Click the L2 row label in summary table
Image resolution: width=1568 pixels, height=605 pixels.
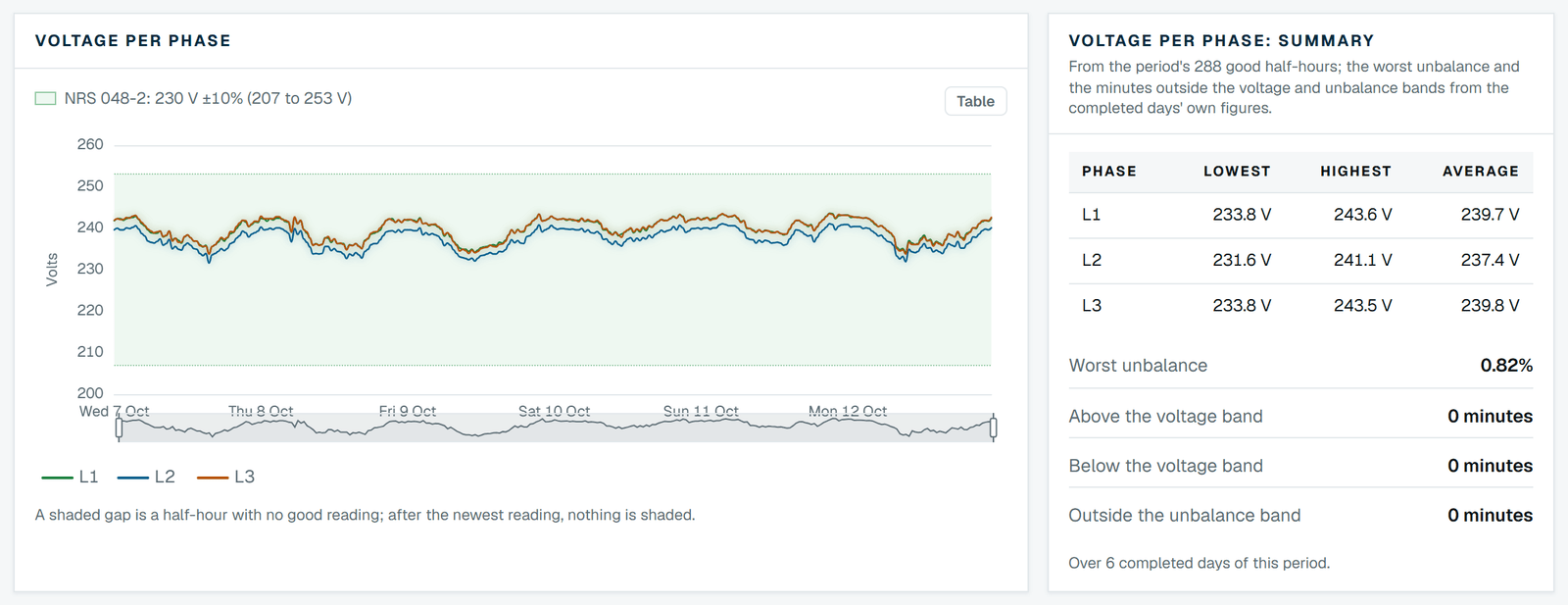pos(1092,260)
